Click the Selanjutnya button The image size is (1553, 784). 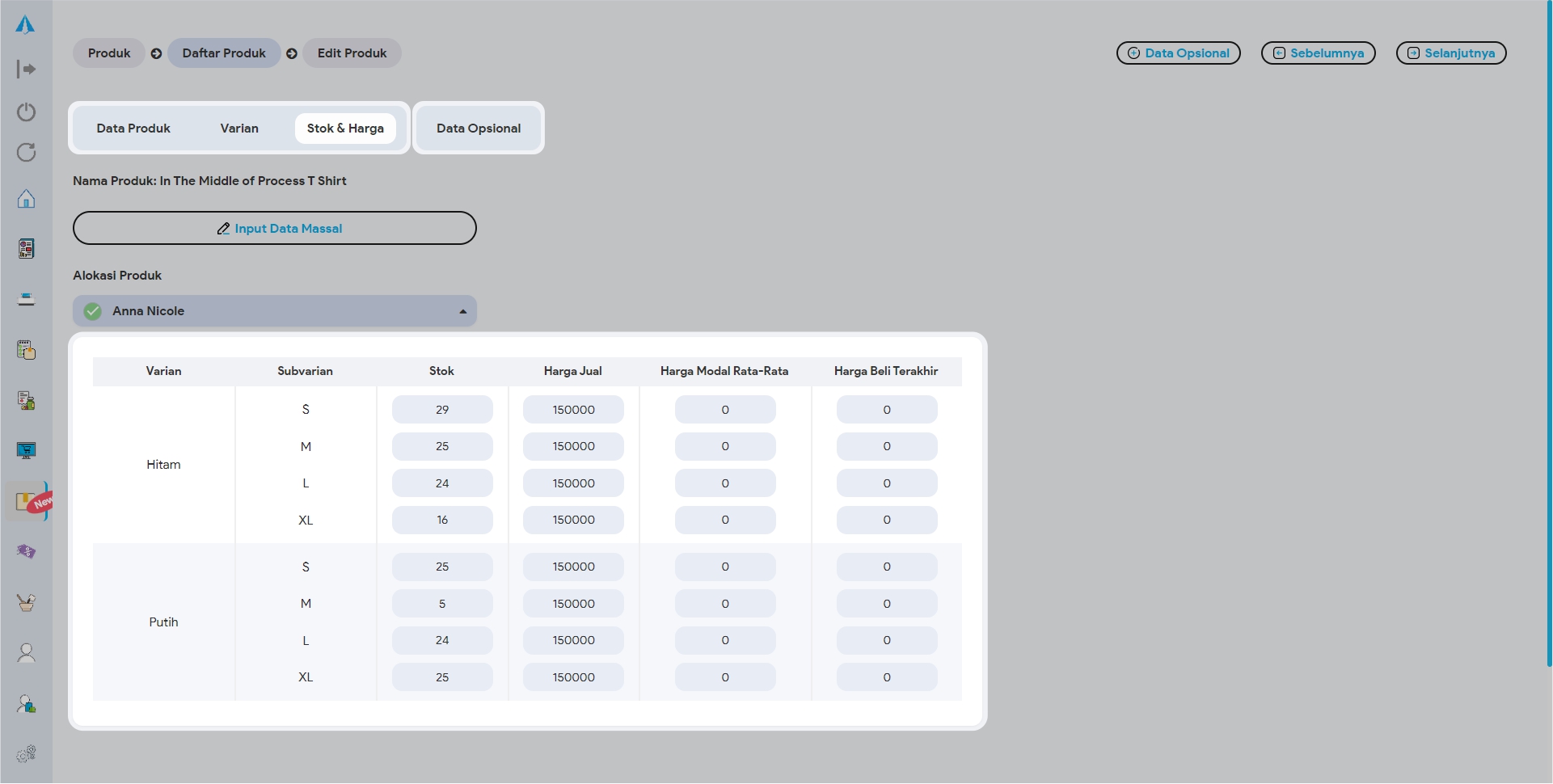pyautogui.click(x=1450, y=53)
